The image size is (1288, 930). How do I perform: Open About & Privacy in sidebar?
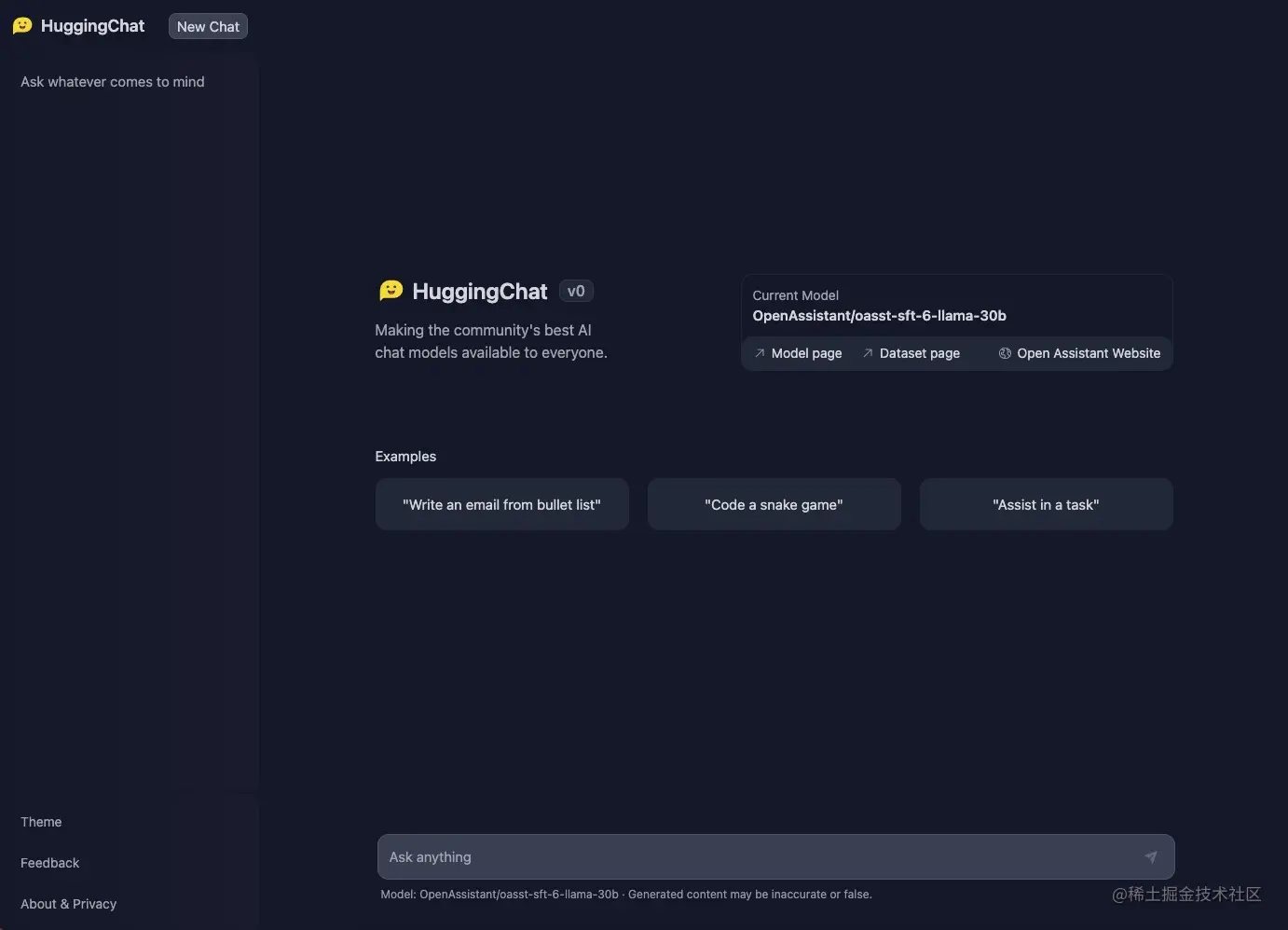coord(68,904)
